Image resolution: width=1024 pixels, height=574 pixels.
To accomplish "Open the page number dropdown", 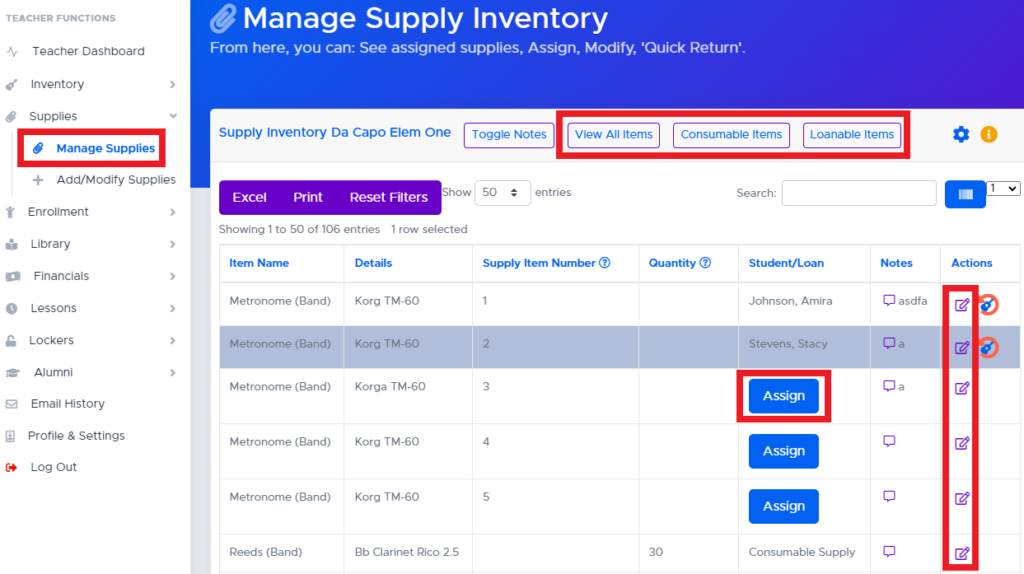I will tap(1003, 188).
